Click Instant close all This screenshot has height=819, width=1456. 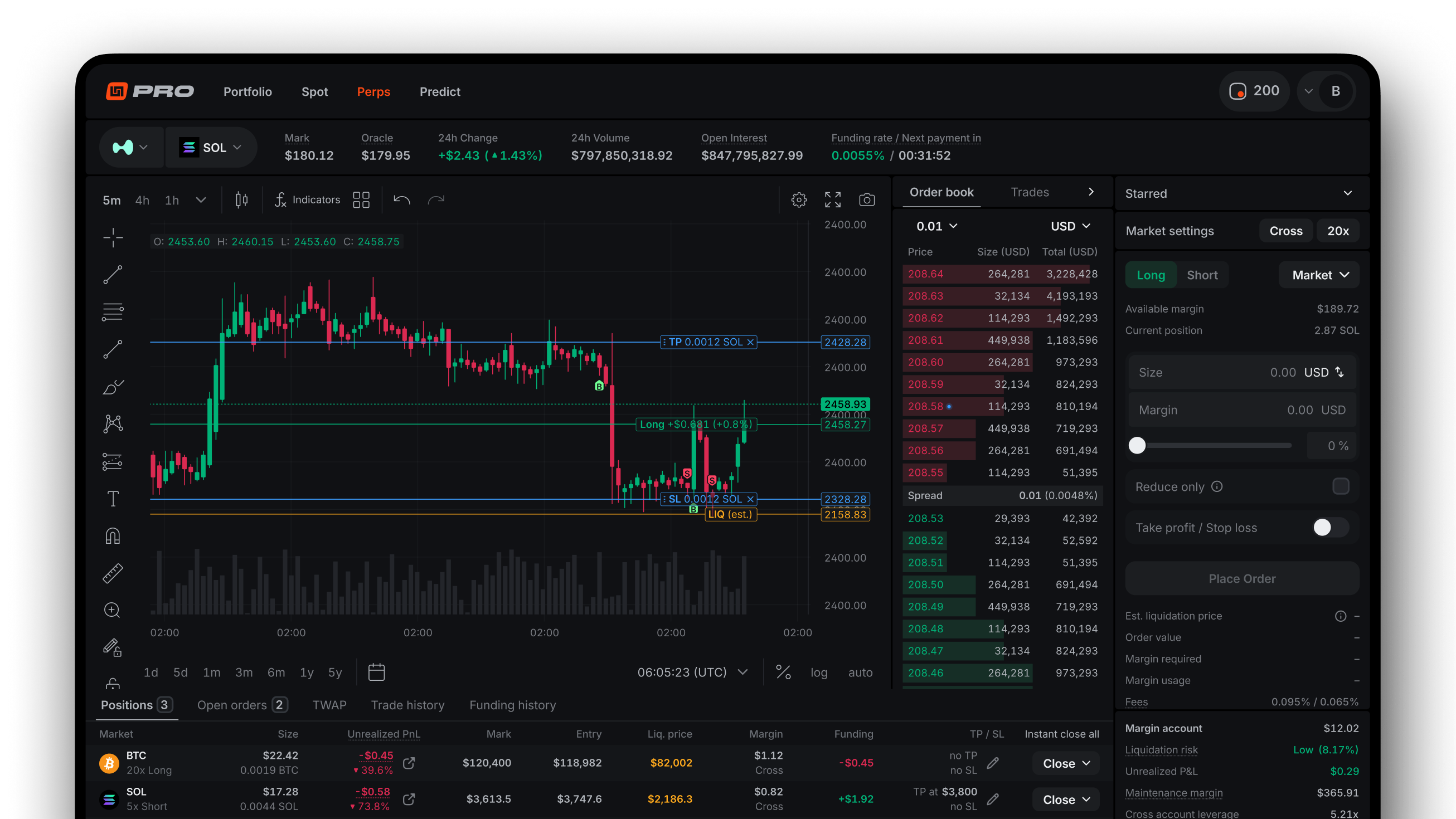(x=1061, y=734)
